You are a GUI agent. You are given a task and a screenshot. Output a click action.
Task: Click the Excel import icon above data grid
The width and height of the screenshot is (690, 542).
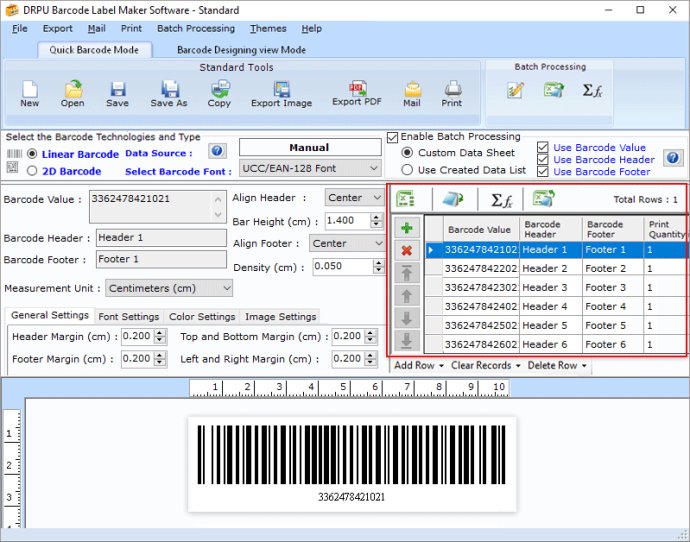(405, 198)
